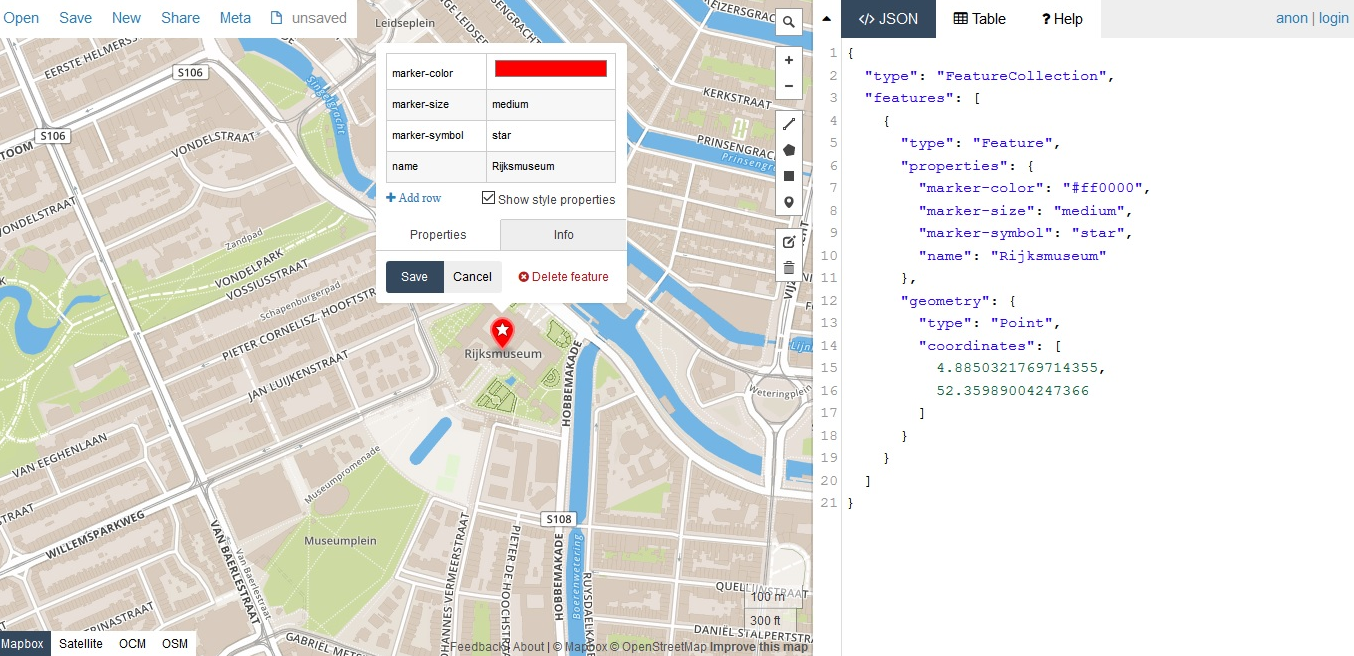Image resolution: width=1354 pixels, height=656 pixels.
Task: Edit the name value Rijksmuseum
Action: point(551,166)
